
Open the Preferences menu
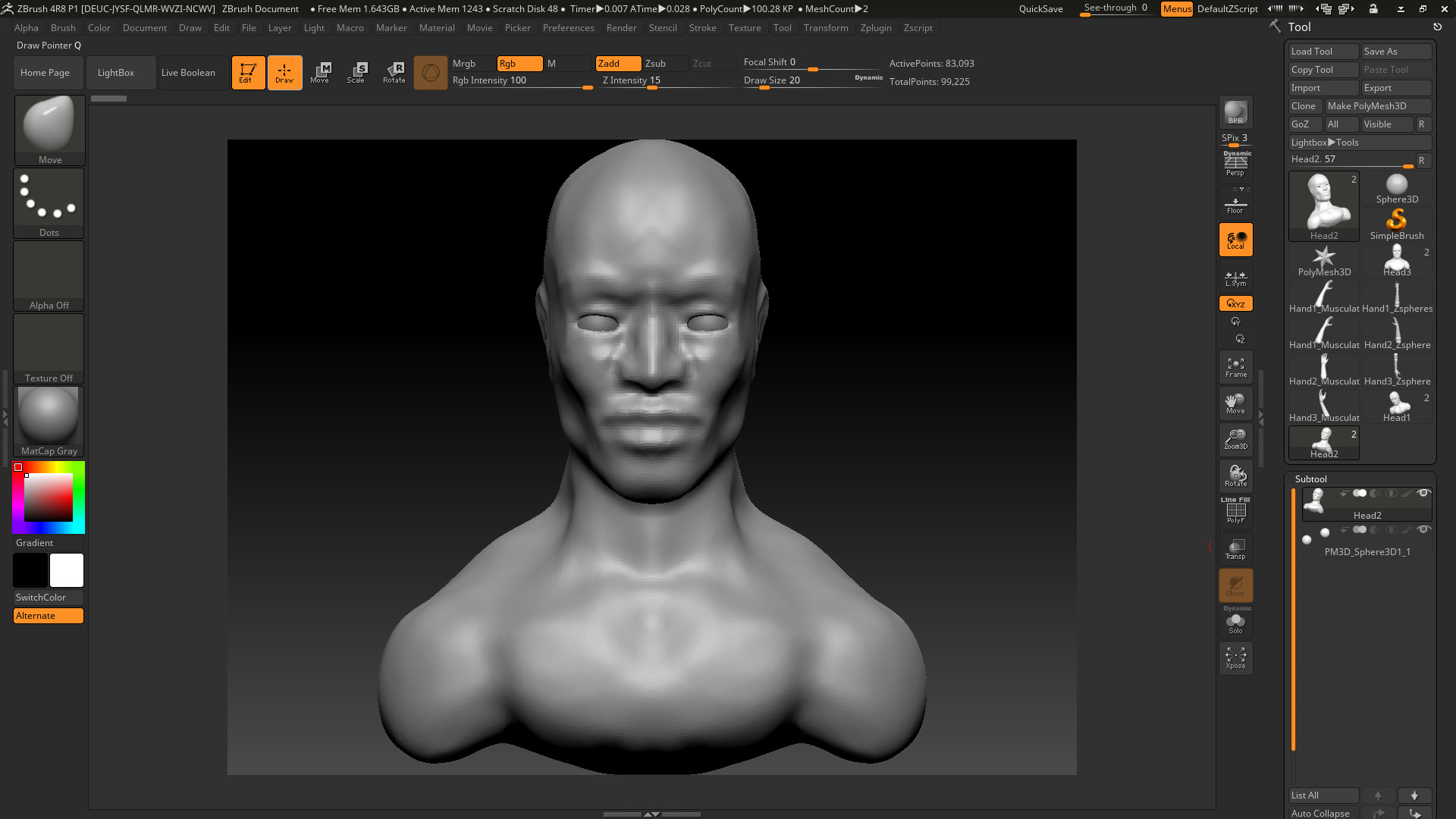[x=569, y=27]
